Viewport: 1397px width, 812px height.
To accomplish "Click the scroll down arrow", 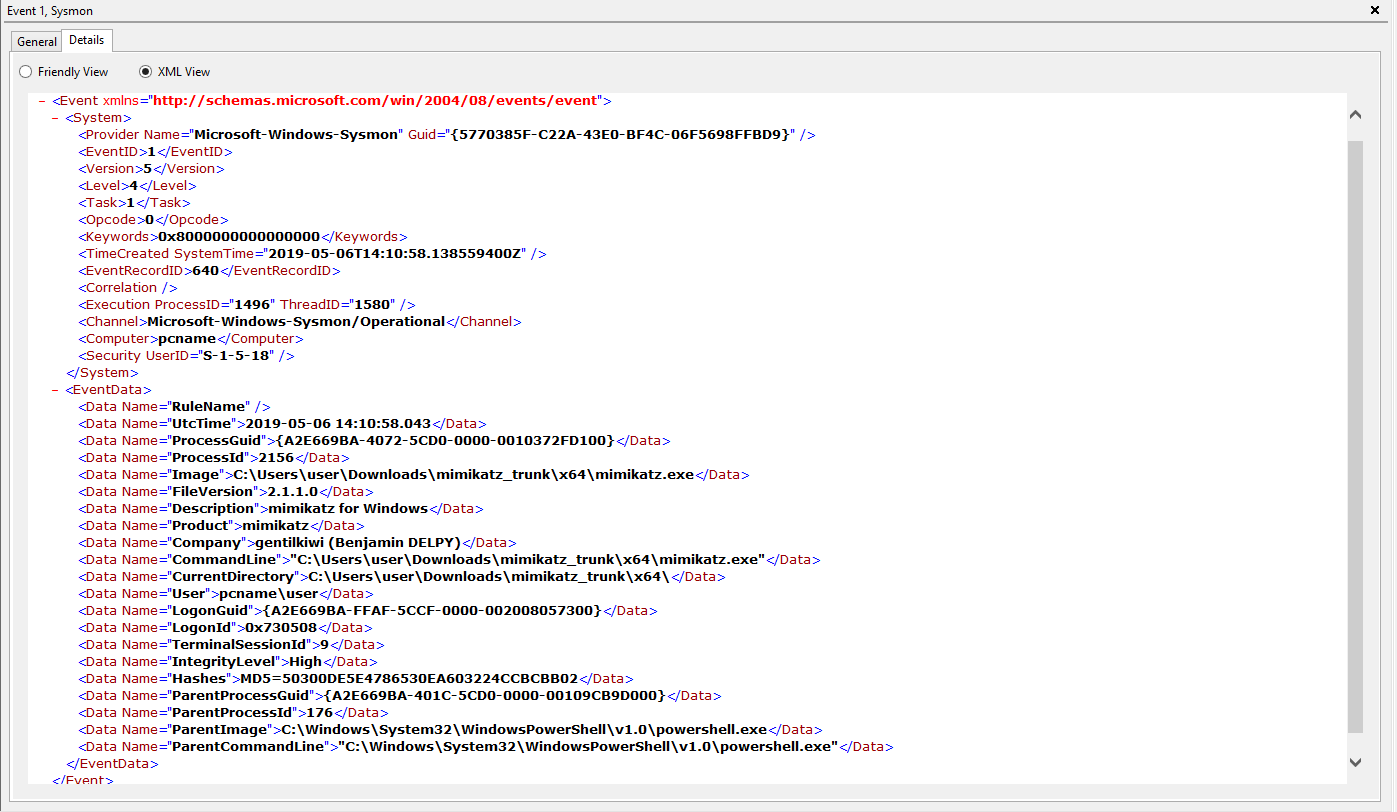I will point(1355,762).
